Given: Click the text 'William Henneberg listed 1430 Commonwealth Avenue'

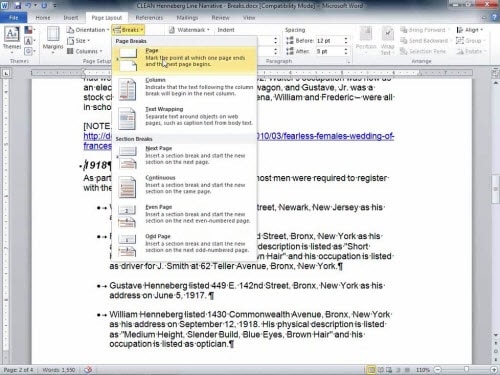Looking at the screenshot, I should 216,314.
